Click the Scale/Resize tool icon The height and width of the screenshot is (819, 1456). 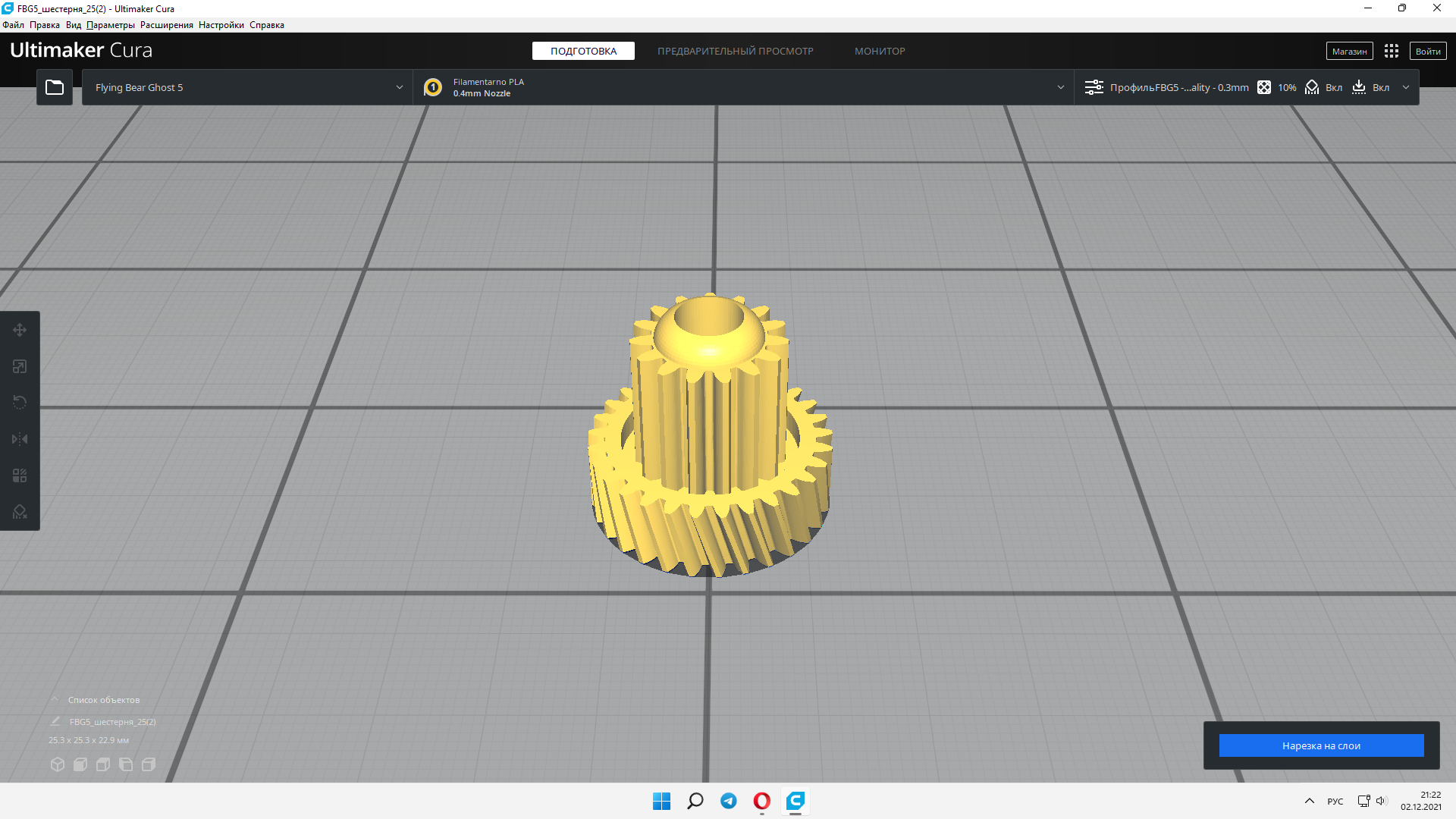[x=20, y=366]
